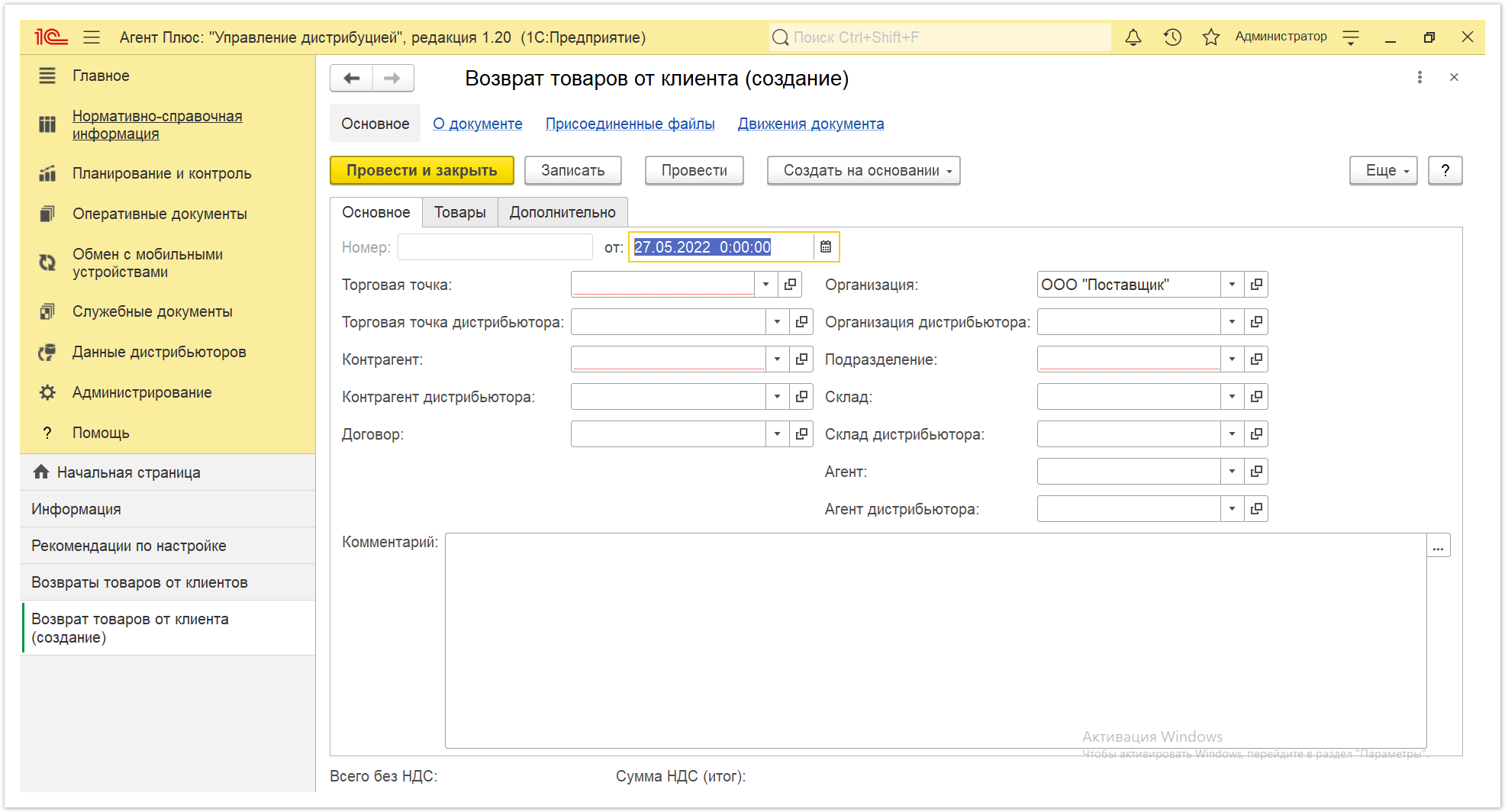1505x812 pixels.
Task: Switch to the Товары tab
Action: point(460,212)
